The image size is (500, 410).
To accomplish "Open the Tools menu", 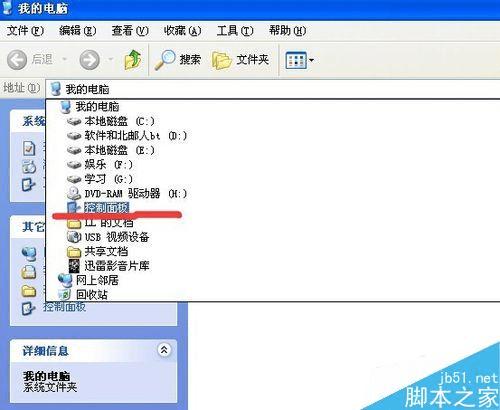I will point(235,31).
